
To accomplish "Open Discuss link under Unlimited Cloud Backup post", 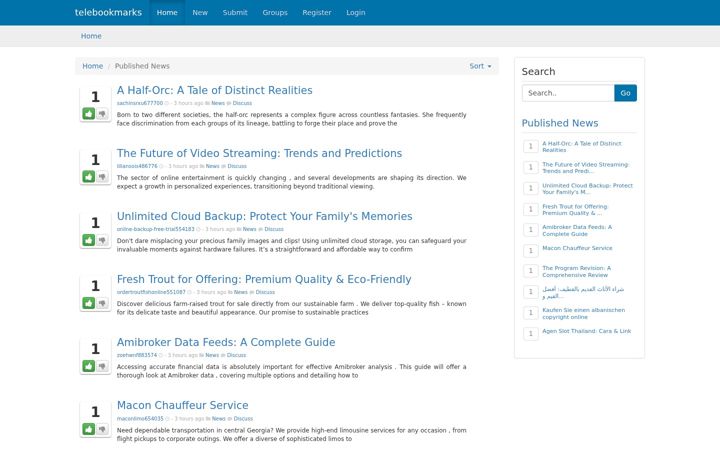I will coord(274,229).
